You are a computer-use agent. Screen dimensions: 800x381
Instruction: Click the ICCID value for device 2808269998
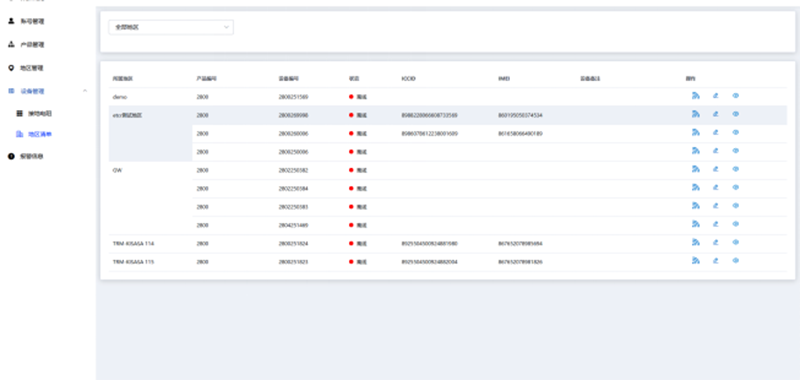(x=430, y=115)
